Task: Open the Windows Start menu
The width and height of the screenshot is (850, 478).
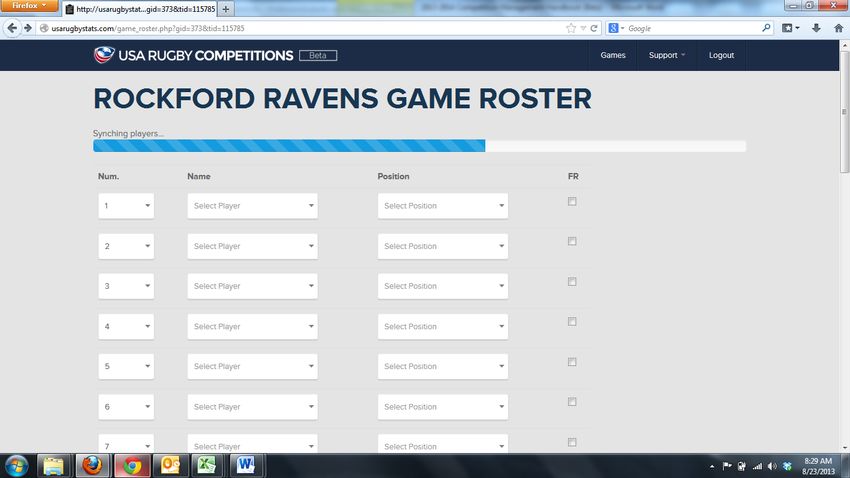Action: (16, 466)
